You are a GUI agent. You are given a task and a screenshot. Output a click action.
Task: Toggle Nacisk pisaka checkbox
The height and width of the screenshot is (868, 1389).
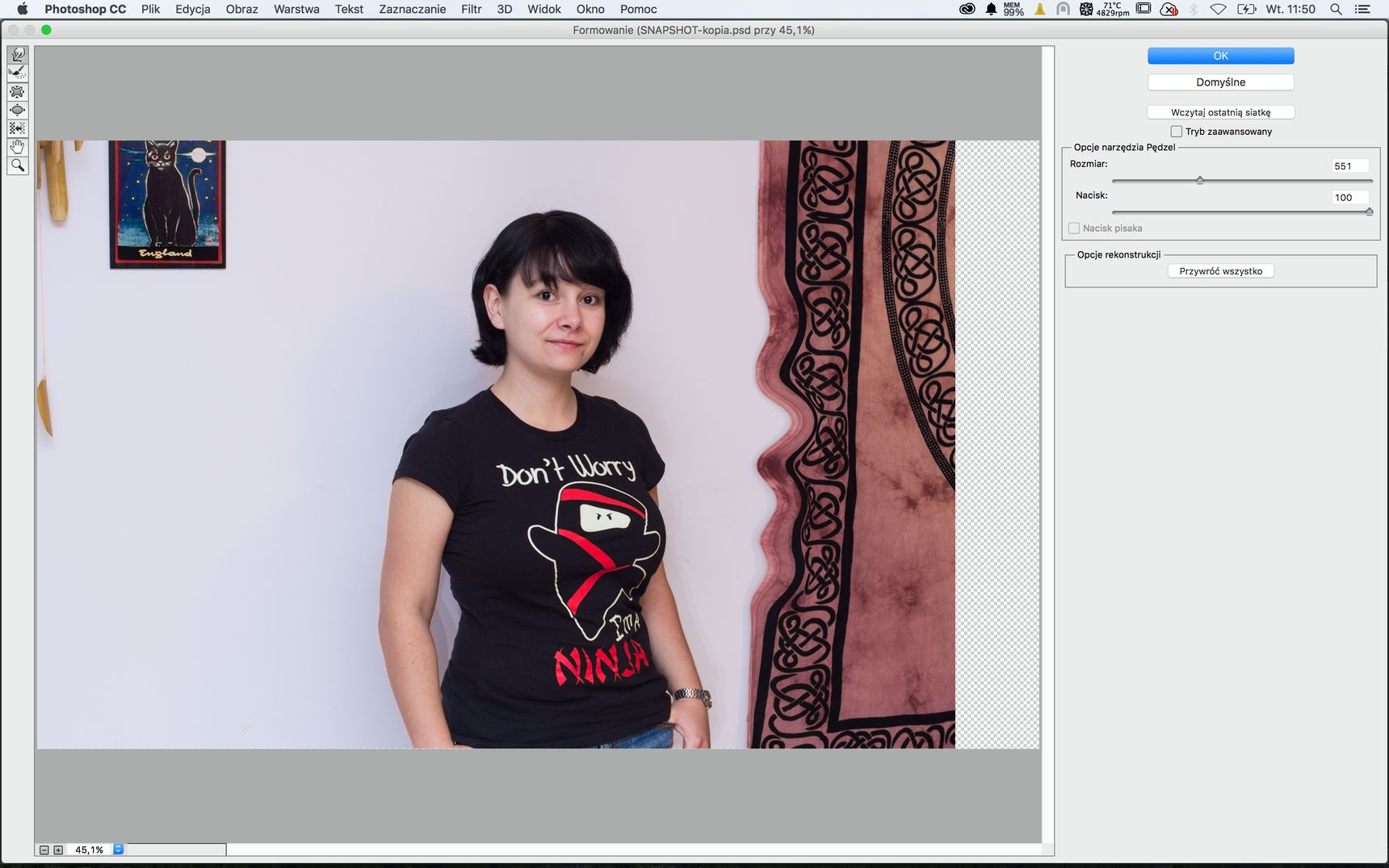click(1074, 229)
